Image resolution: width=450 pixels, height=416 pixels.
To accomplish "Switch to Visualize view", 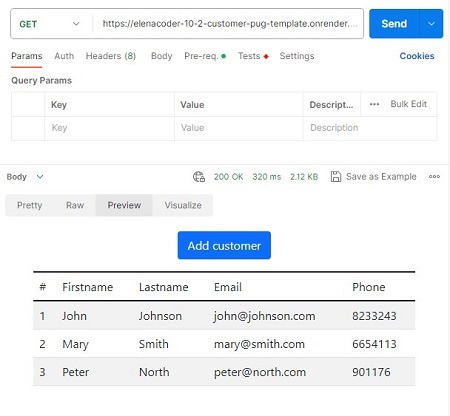I will click(183, 205).
